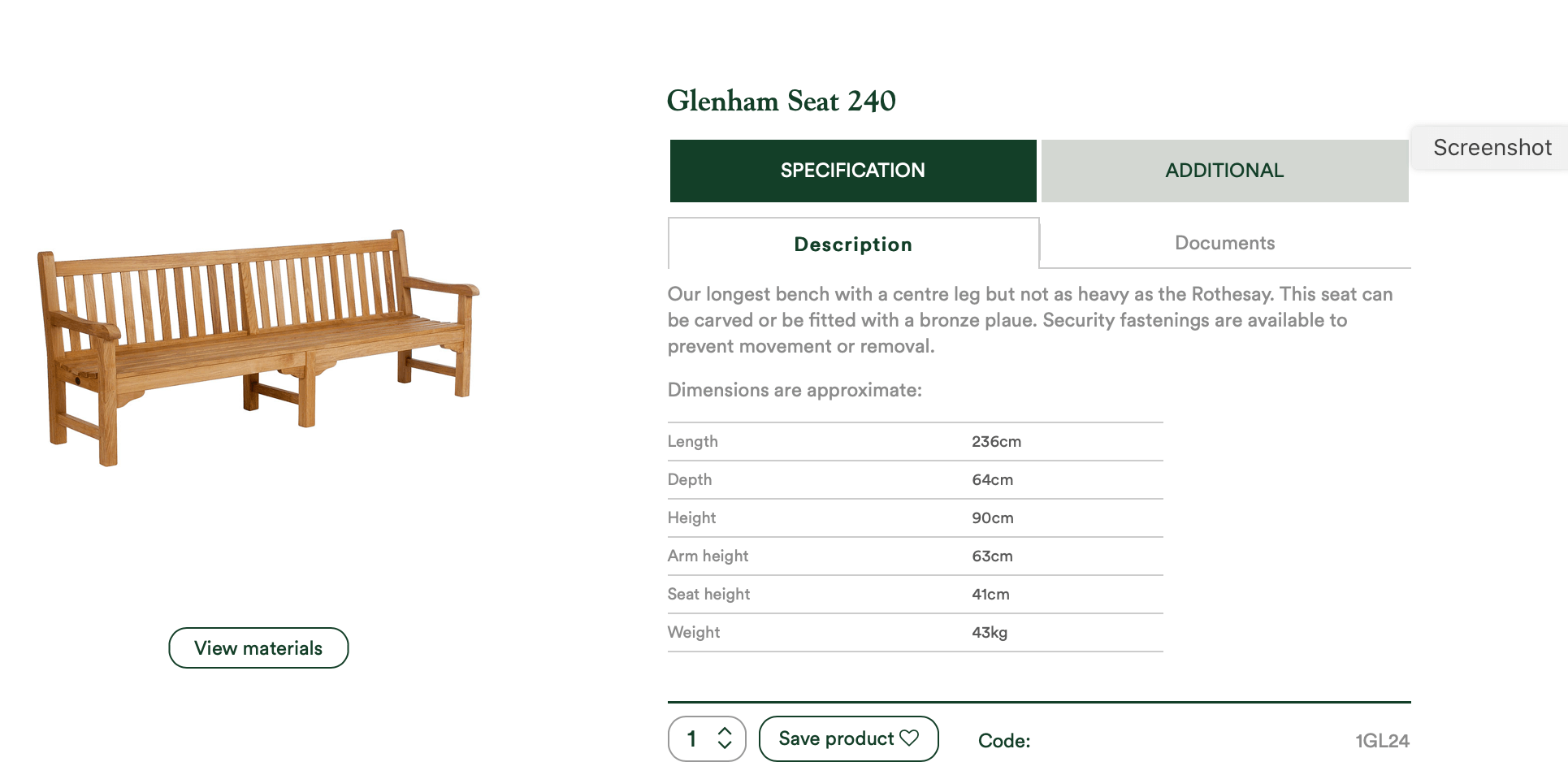Screen dimensions: 1568x775
Task: Decrease quantity with the down arrow
Action: (x=725, y=745)
